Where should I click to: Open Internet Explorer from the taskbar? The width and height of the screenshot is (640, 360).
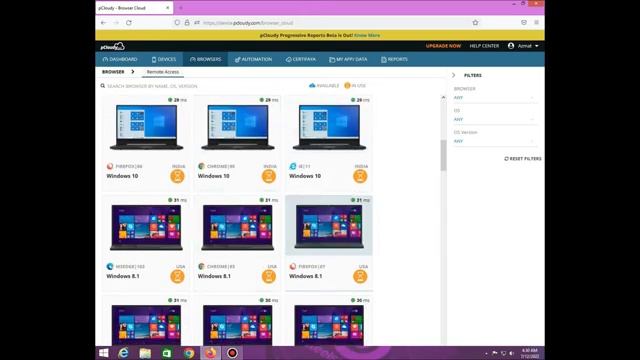click(x=123, y=353)
